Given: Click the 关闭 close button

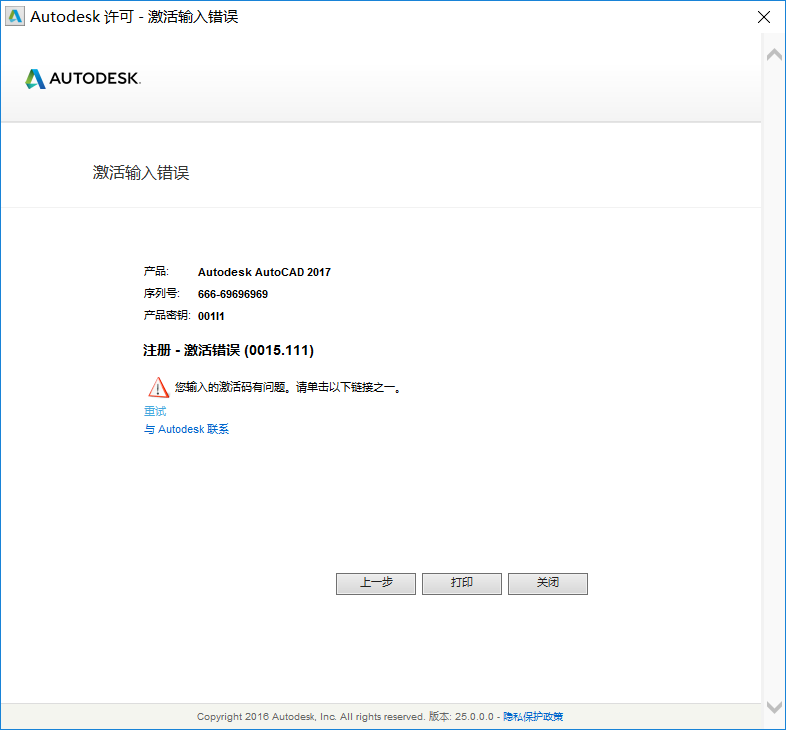Looking at the screenshot, I should (548, 584).
